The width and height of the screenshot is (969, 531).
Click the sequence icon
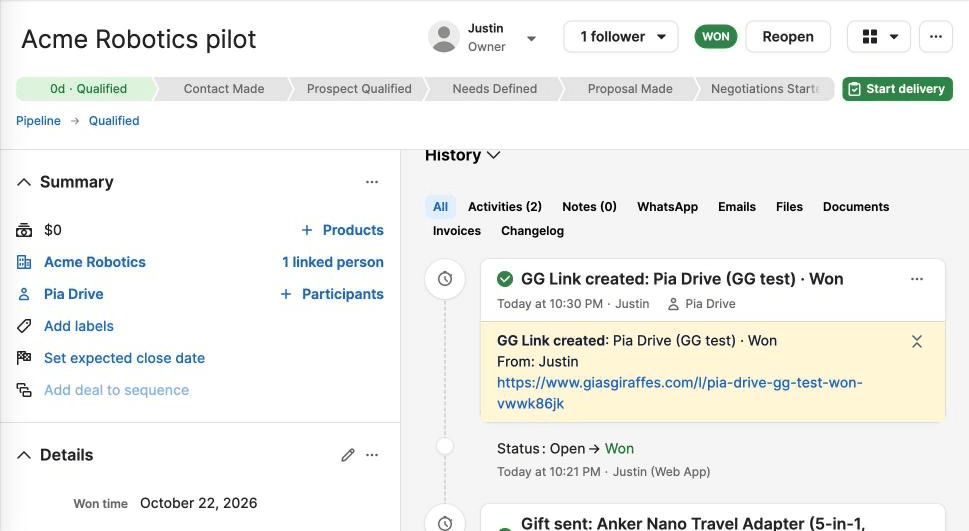coord(24,391)
